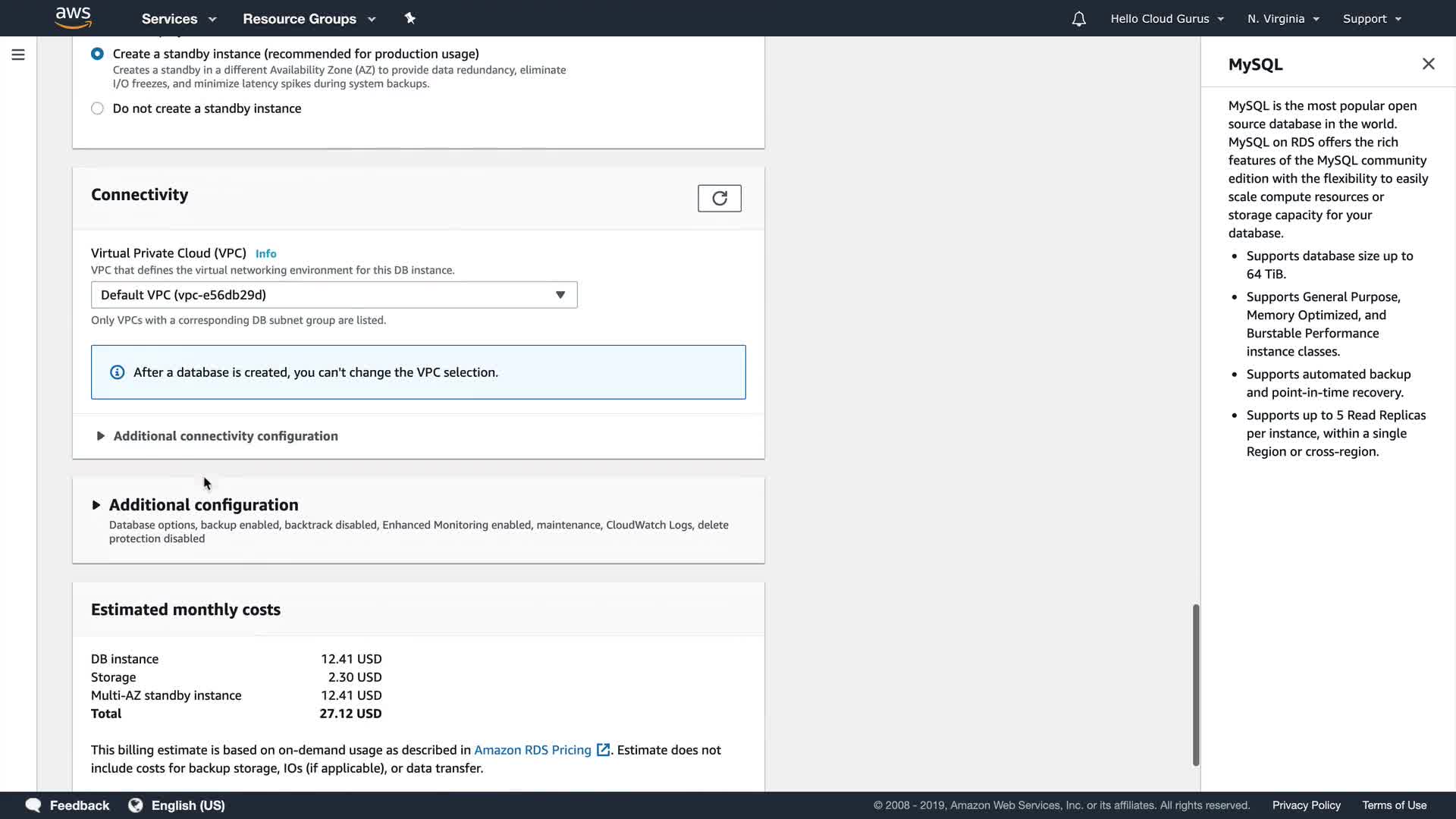Click the Feedback speech bubble icon

point(33,805)
